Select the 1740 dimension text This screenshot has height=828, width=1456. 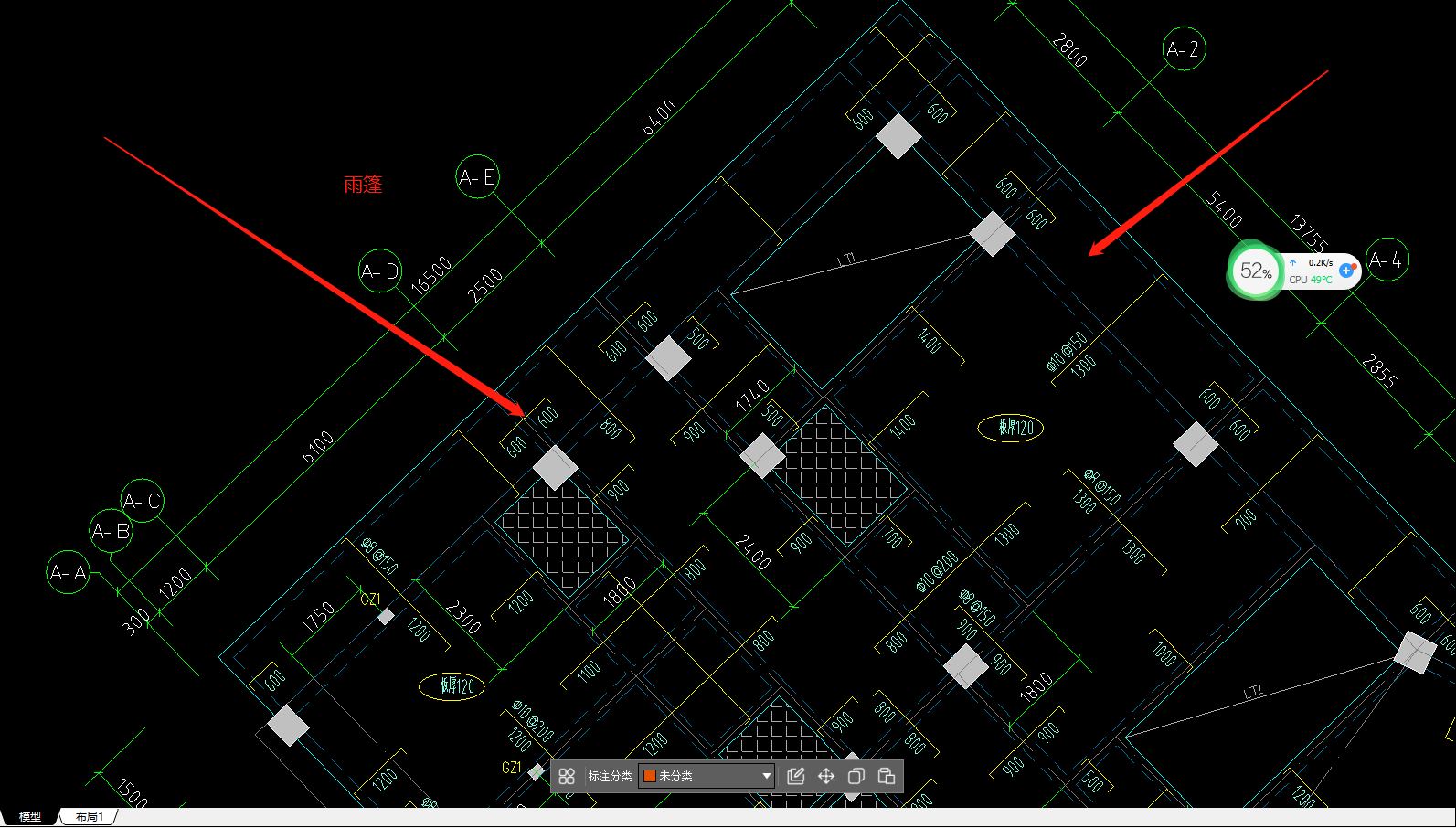752,395
